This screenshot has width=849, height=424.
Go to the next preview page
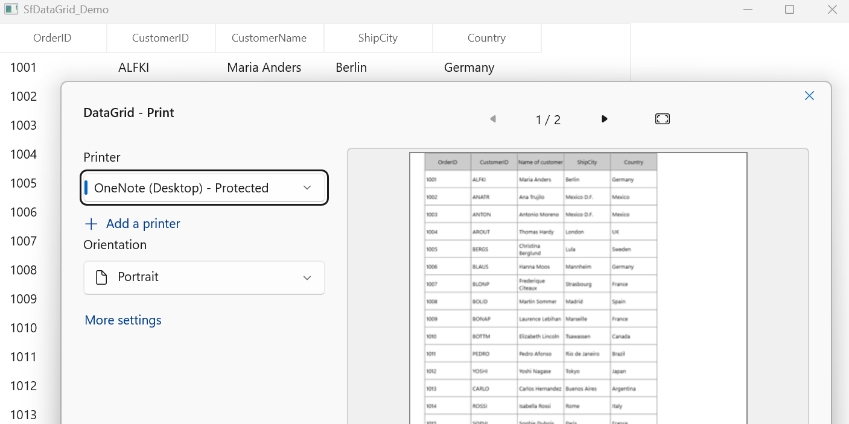pyautogui.click(x=604, y=119)
